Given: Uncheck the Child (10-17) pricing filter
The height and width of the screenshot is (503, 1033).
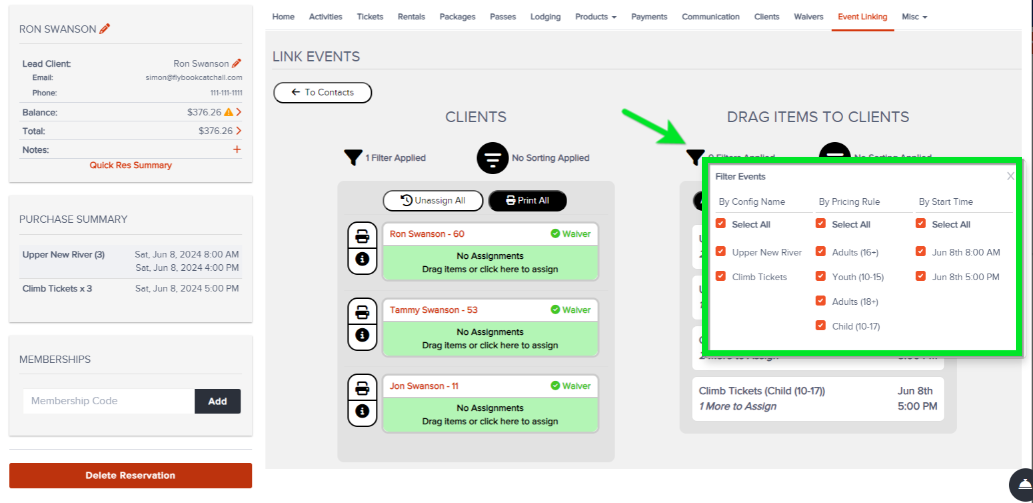Looking at the screenshot, I should 821,325.
